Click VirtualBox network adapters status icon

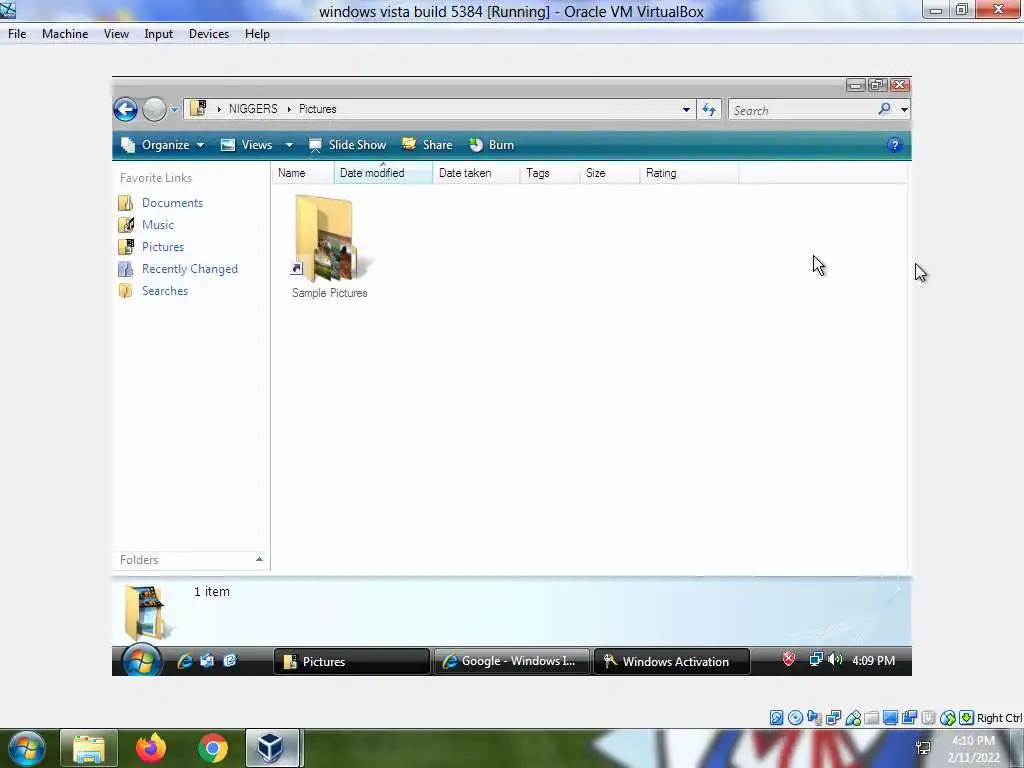(833, 718)
